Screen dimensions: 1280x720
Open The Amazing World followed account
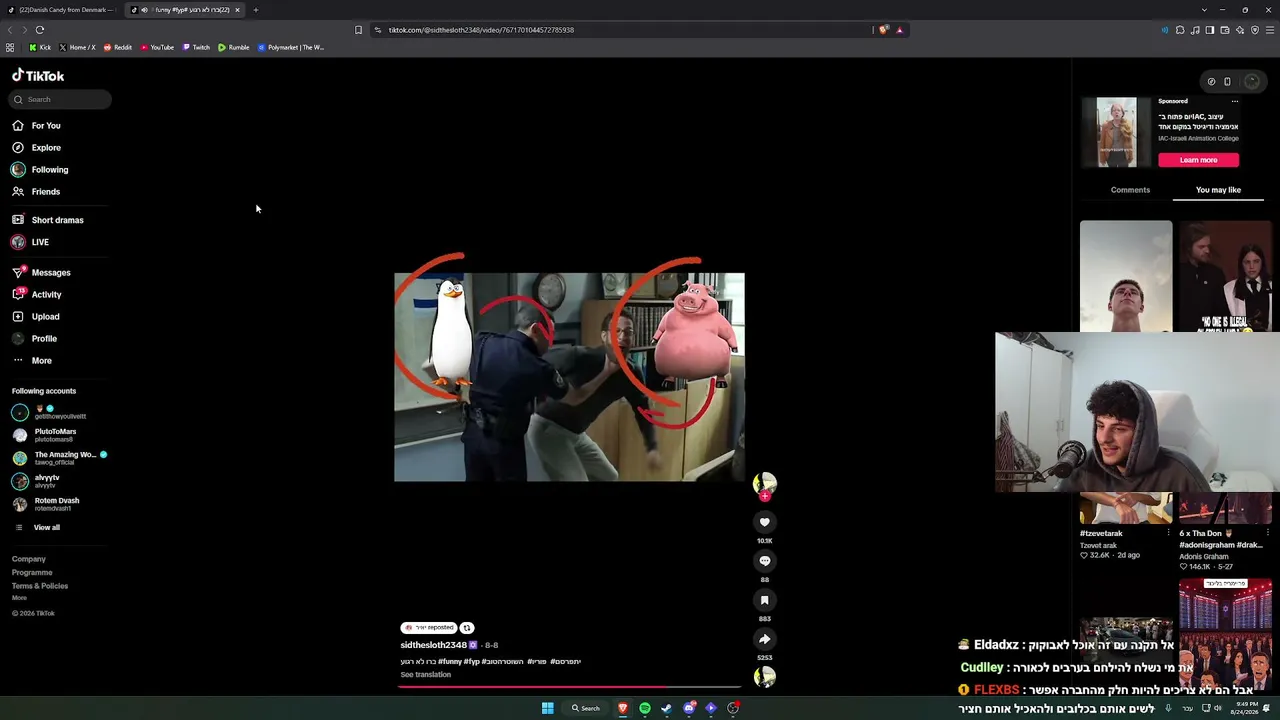59,458
